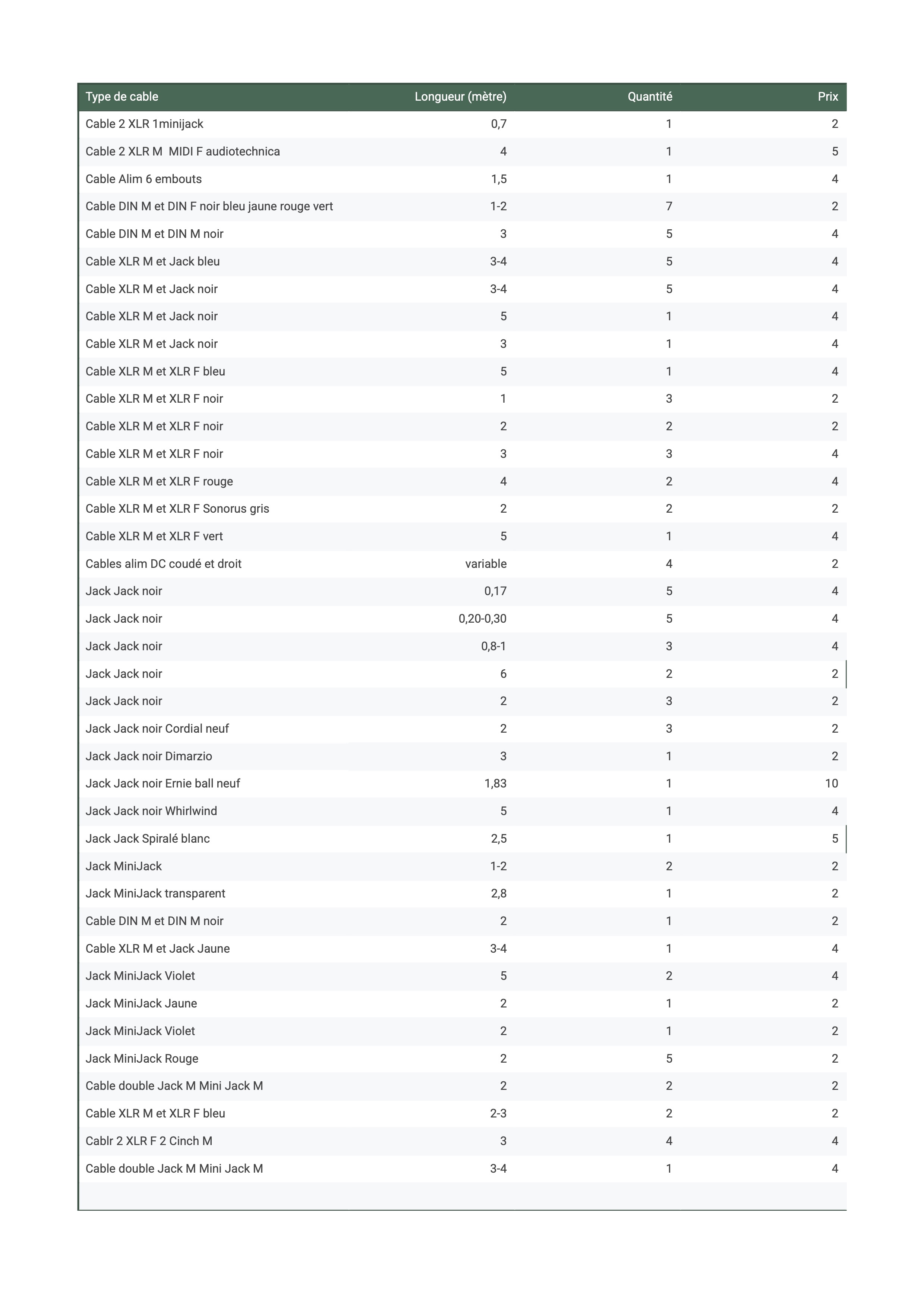This screenshot has height=1308, width=924.
Task: Click the "1,83" length value
Action: pos(495,783)
